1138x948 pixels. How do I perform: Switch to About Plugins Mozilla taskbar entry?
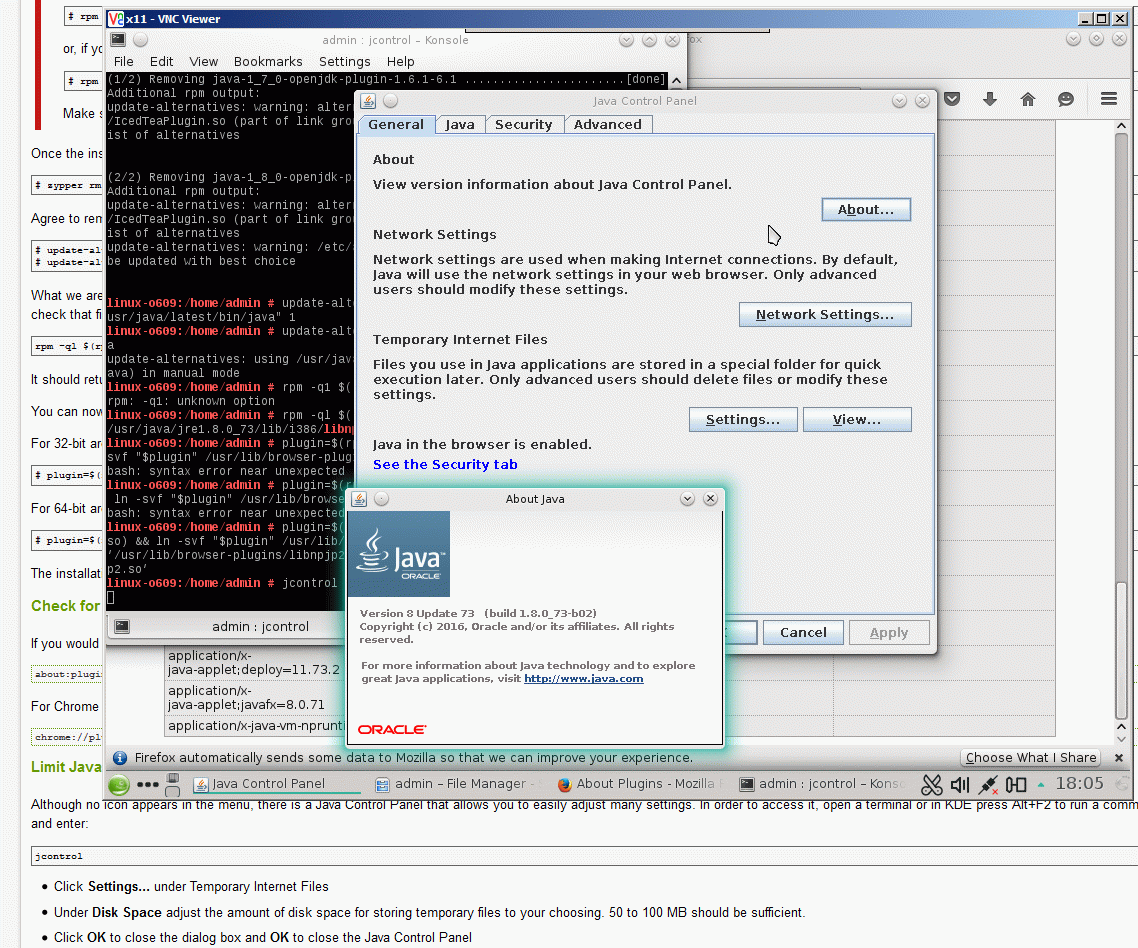639,784
